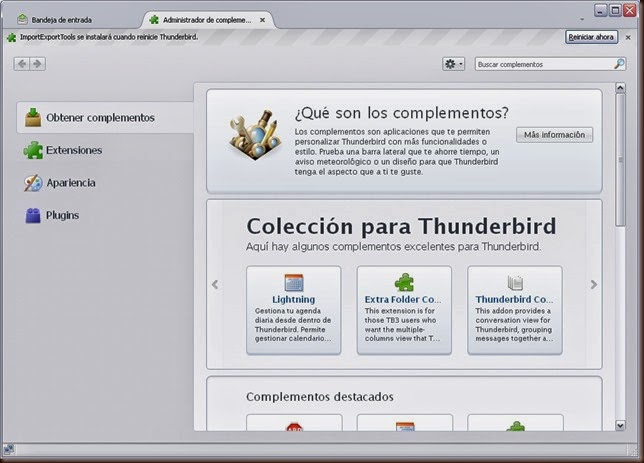Click the Colección para Thunderbird heading
The width and height of the screenshot is (644, 463).
point(401,226)
